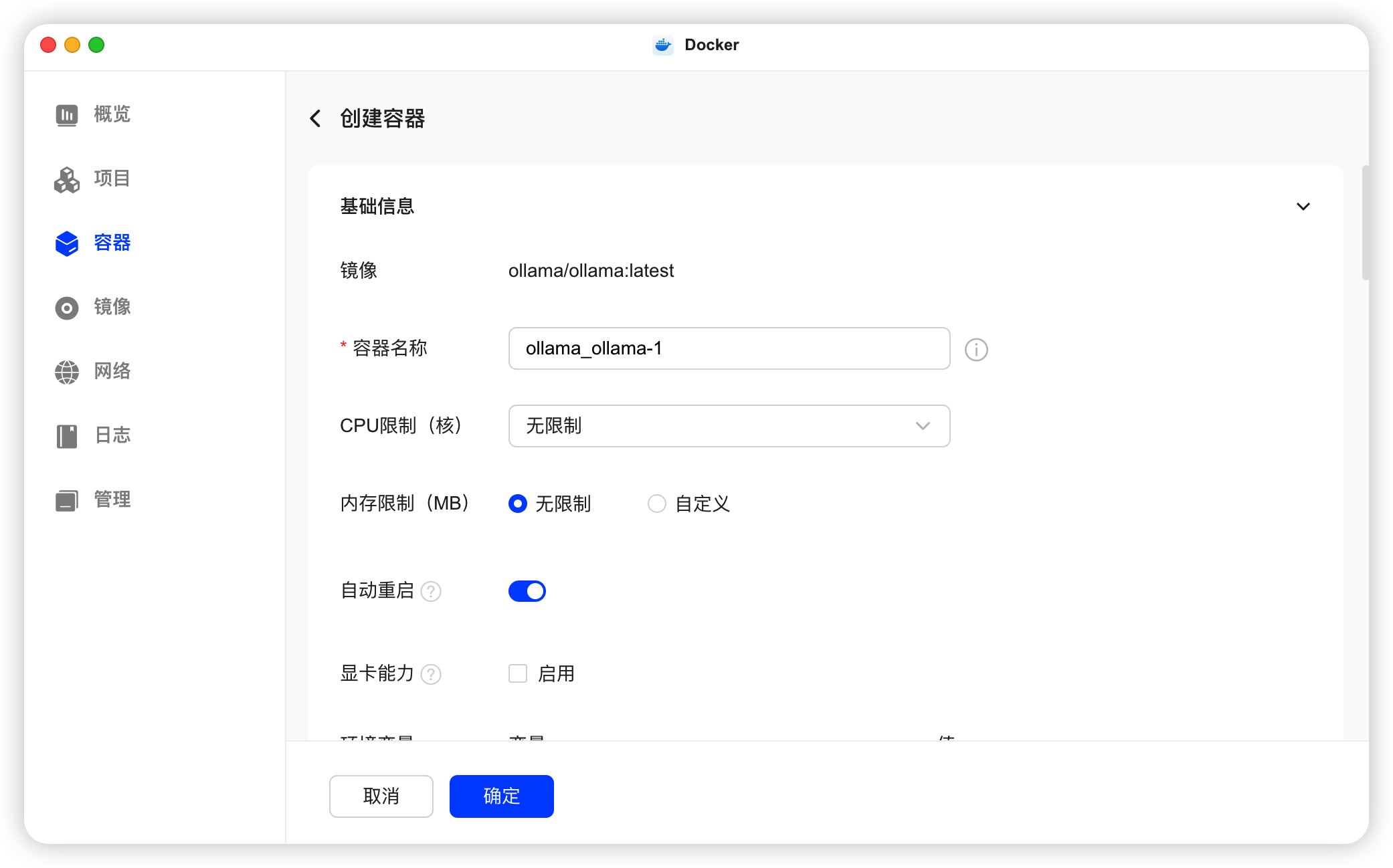Viewport: 1393px width, 868px height.
Task: Click help icon next to 自动重启
Action: coord(431,592)
